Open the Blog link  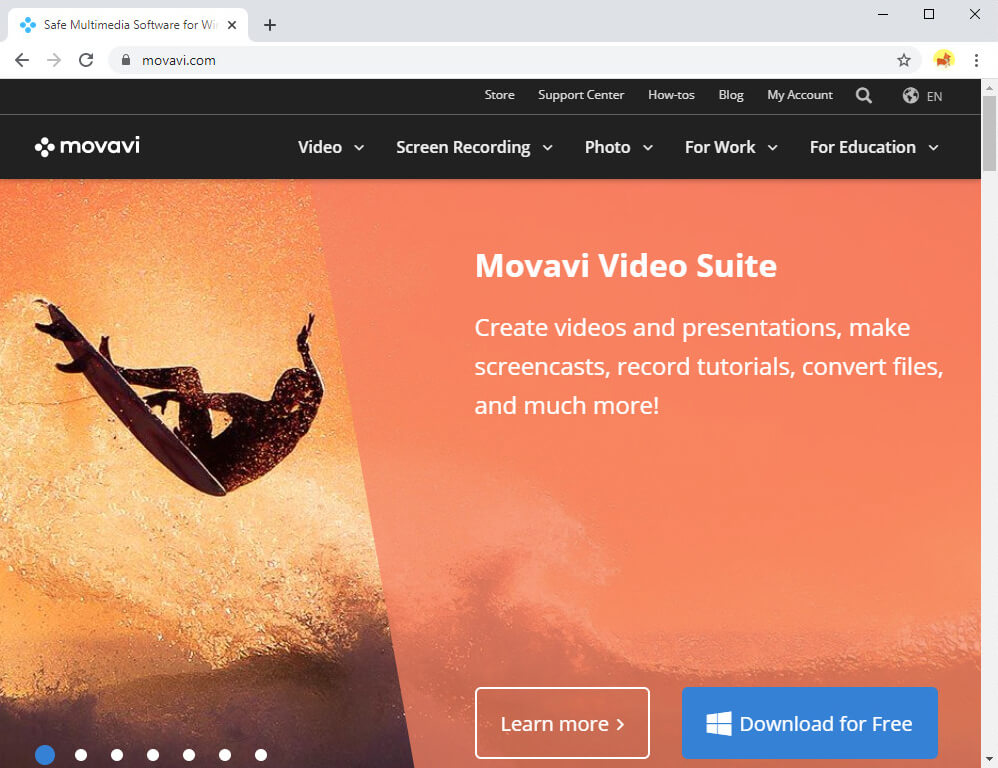[x=731, y=95]
